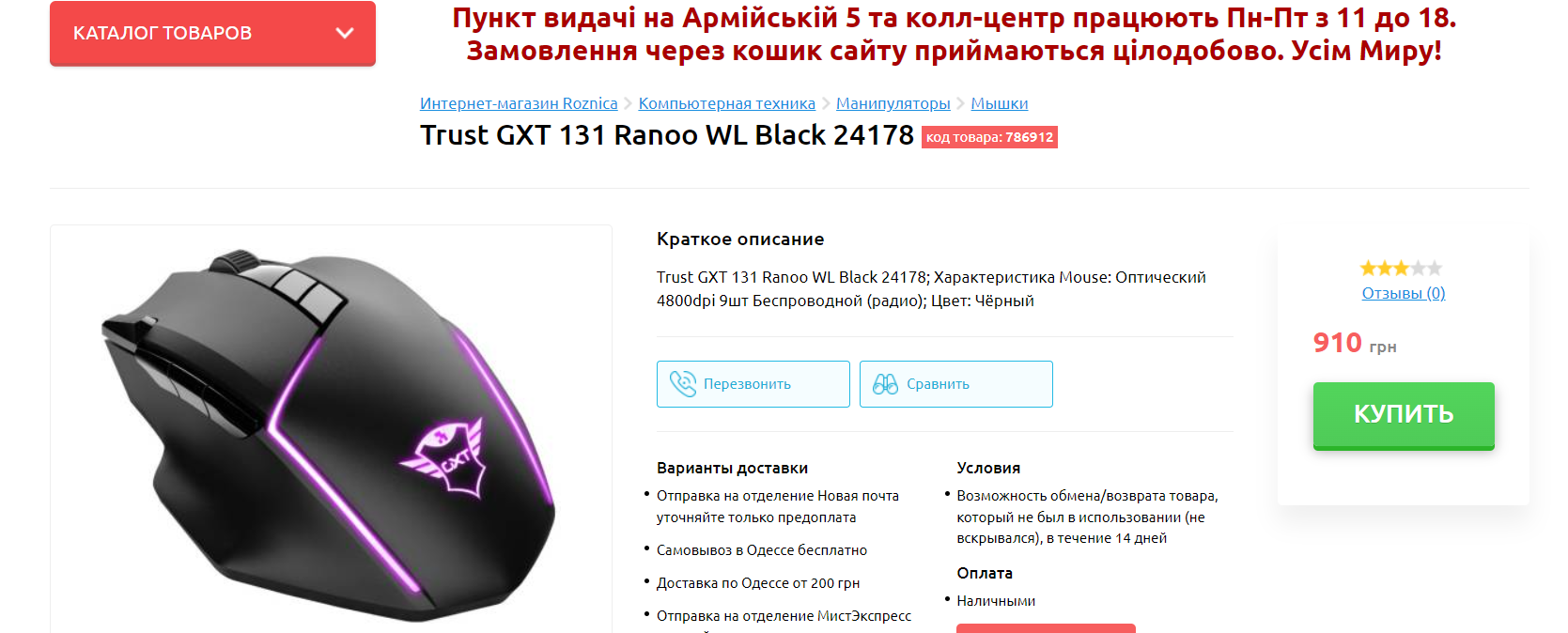The image size is (1568, 633).
Task: Click the 910 грн price label
Action: (1355, 343)
